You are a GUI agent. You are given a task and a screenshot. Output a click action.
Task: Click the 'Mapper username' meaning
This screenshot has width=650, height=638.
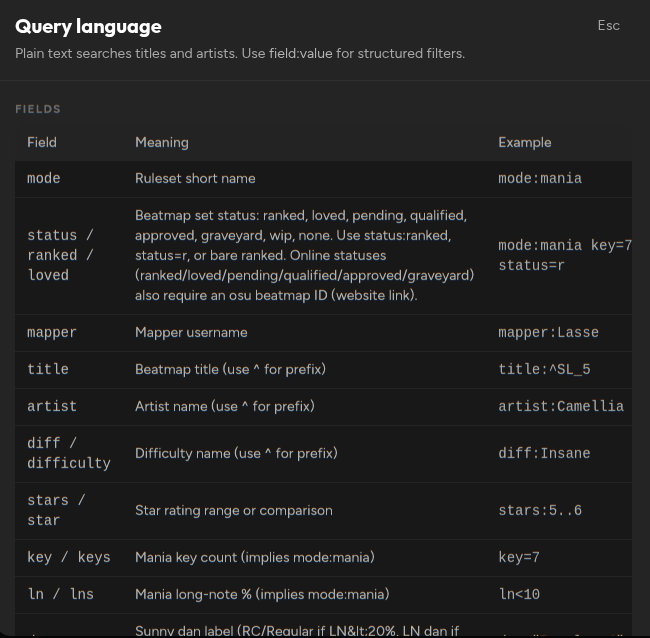coord(191,332)
